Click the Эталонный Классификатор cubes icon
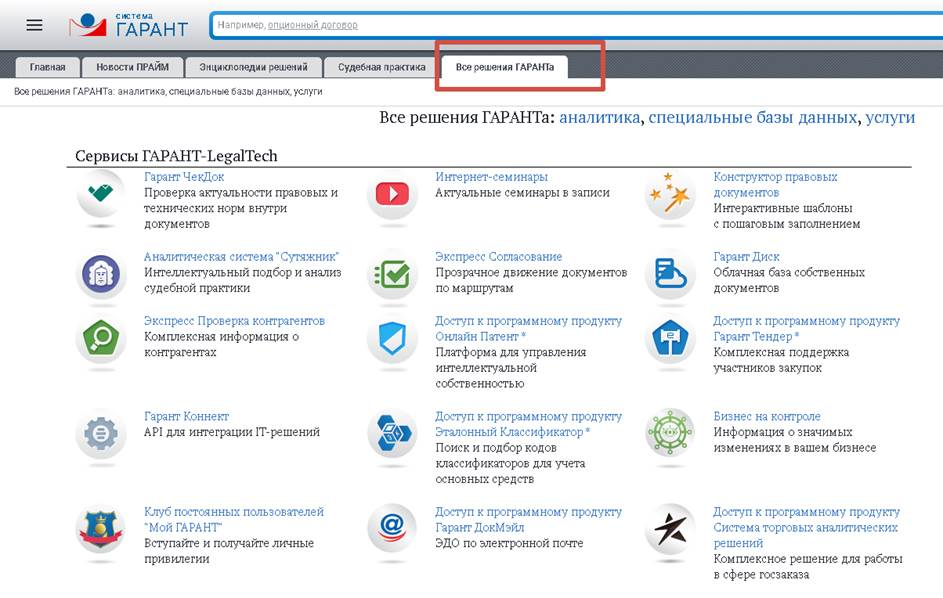This screenshot has height=598, width=943. pos(392,433)
